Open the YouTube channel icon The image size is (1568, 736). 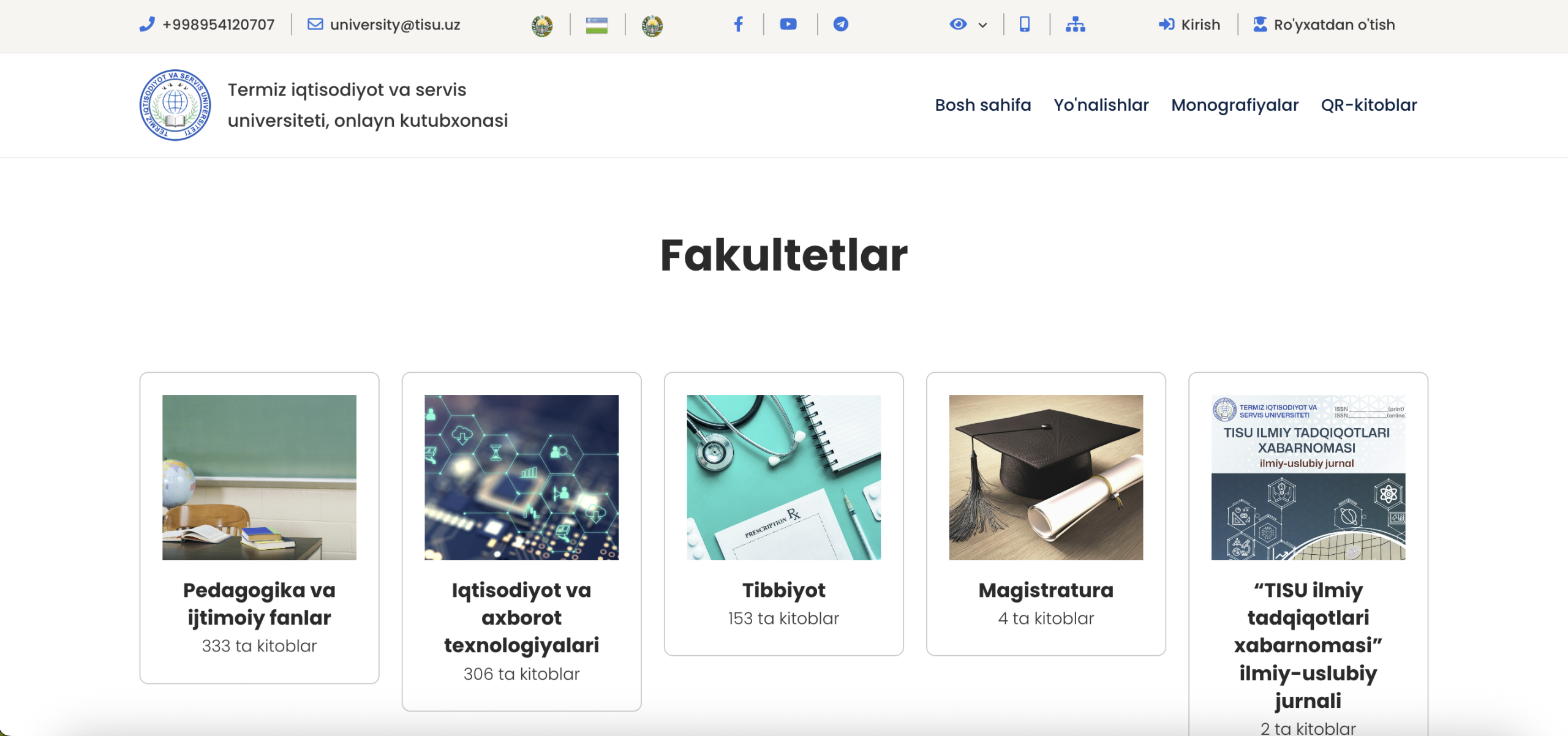tap(788, 24)
